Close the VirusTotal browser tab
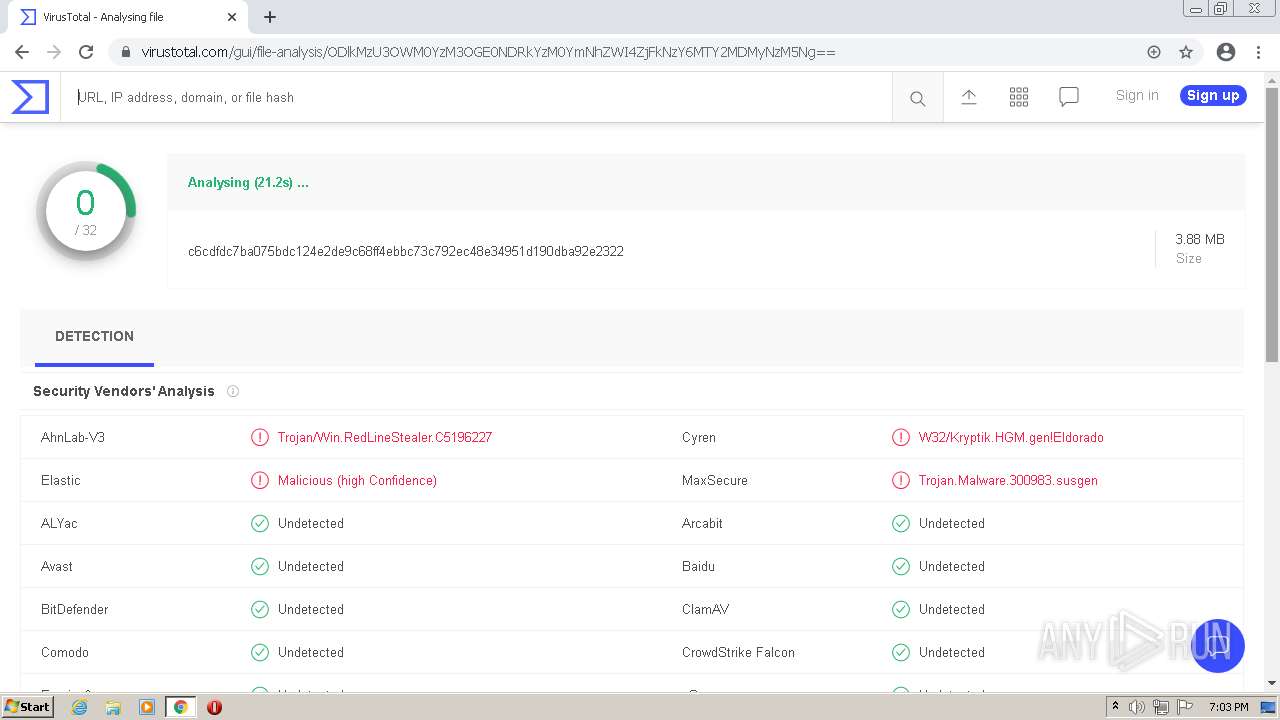Image resolution: width=1280 pixels, height=720 pixels. point(232,17)
